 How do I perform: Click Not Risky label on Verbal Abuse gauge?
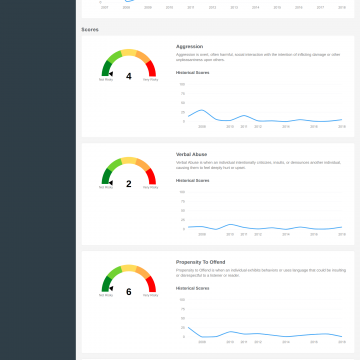click(x=106, y=187)
